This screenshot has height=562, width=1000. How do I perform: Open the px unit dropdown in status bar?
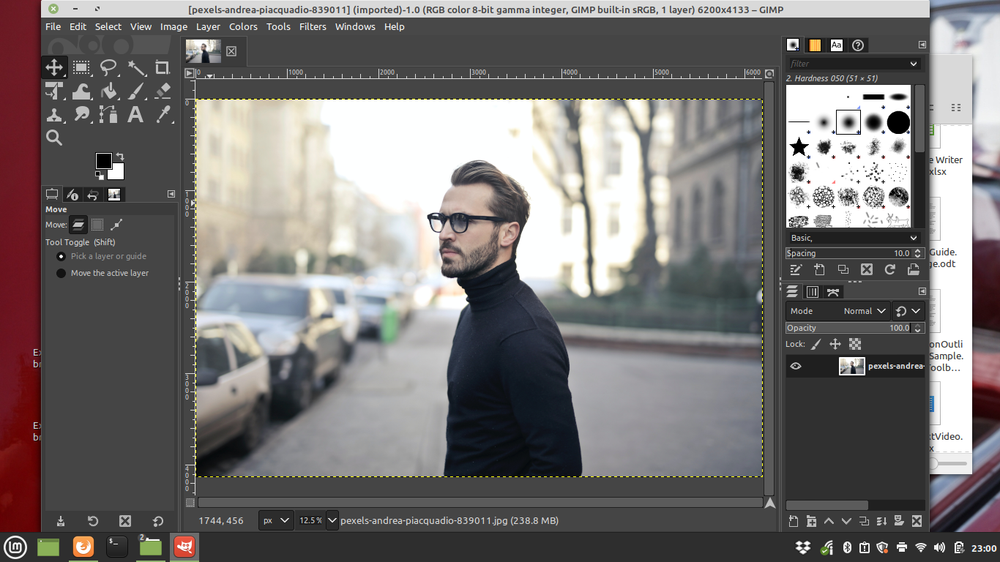click(x=276, y=520)
